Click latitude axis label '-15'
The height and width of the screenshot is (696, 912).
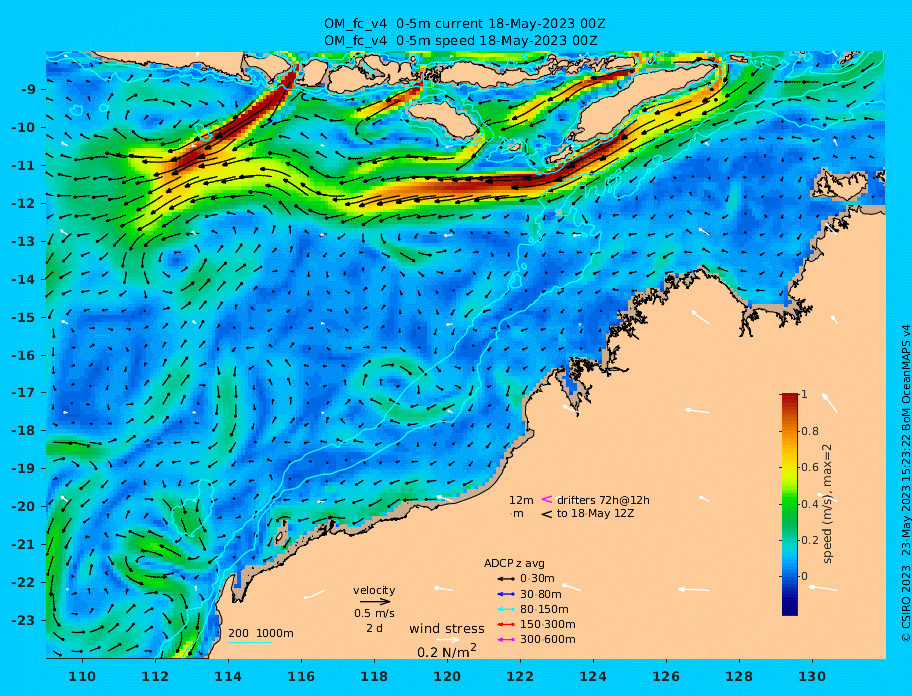tap(23, 317)
